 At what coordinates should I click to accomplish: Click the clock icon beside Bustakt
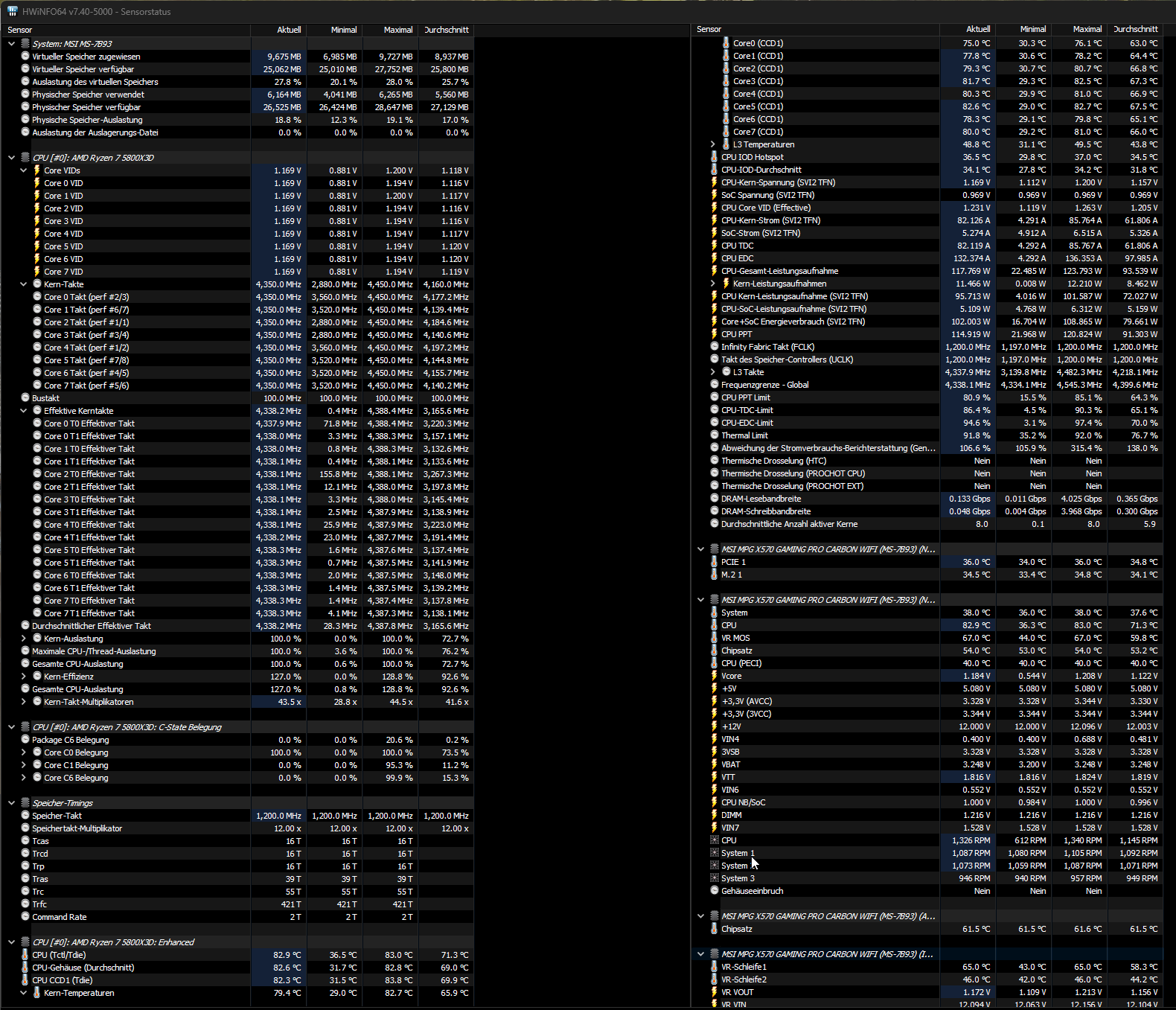coord(25,397)
